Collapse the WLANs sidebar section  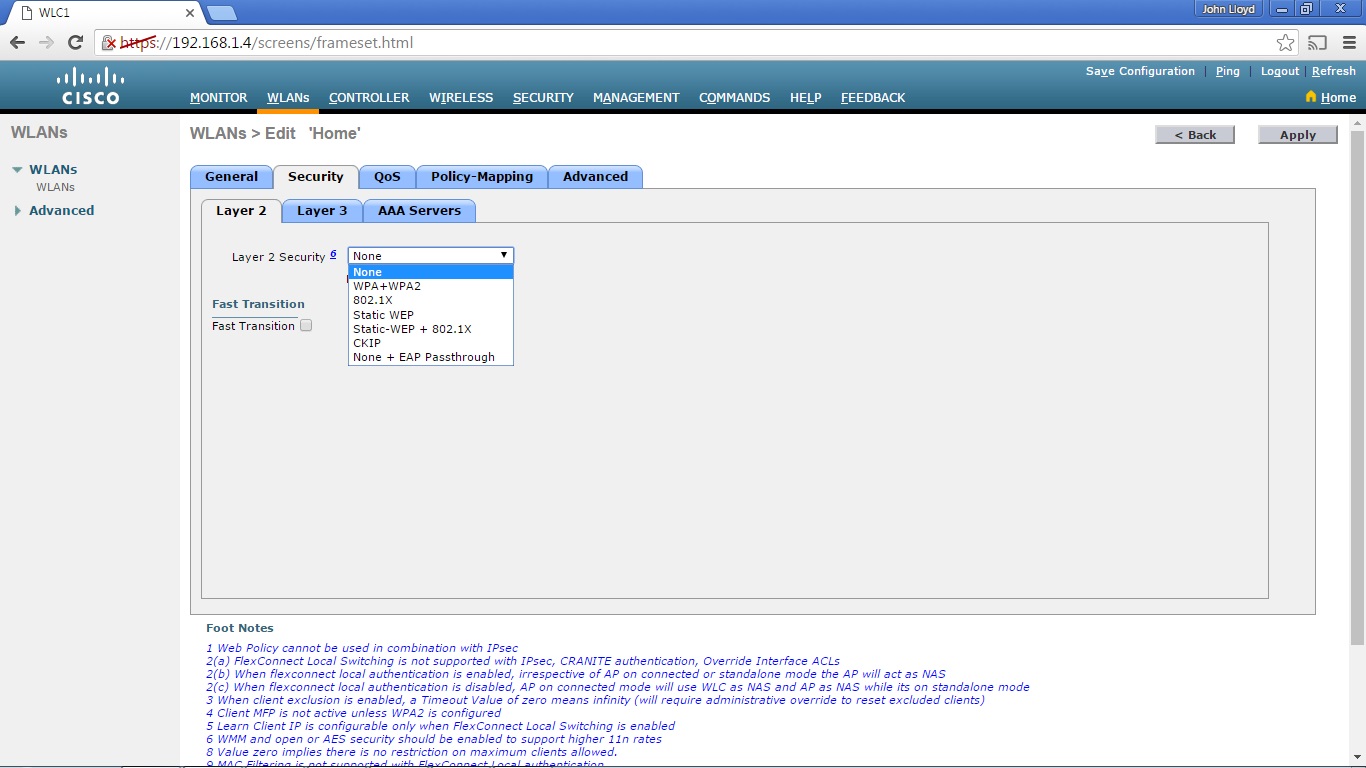(x=17, y=170)
